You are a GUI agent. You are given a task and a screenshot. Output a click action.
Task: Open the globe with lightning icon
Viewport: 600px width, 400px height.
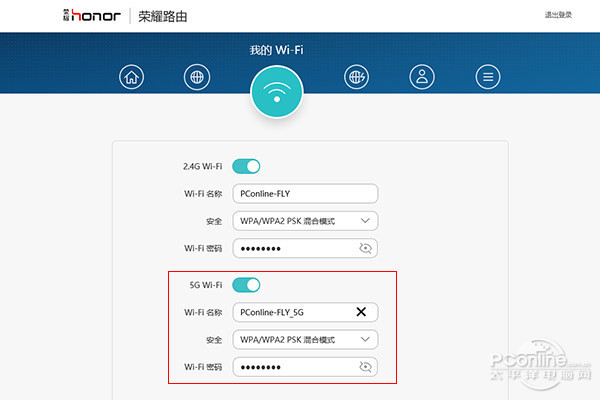coord(356,77)
